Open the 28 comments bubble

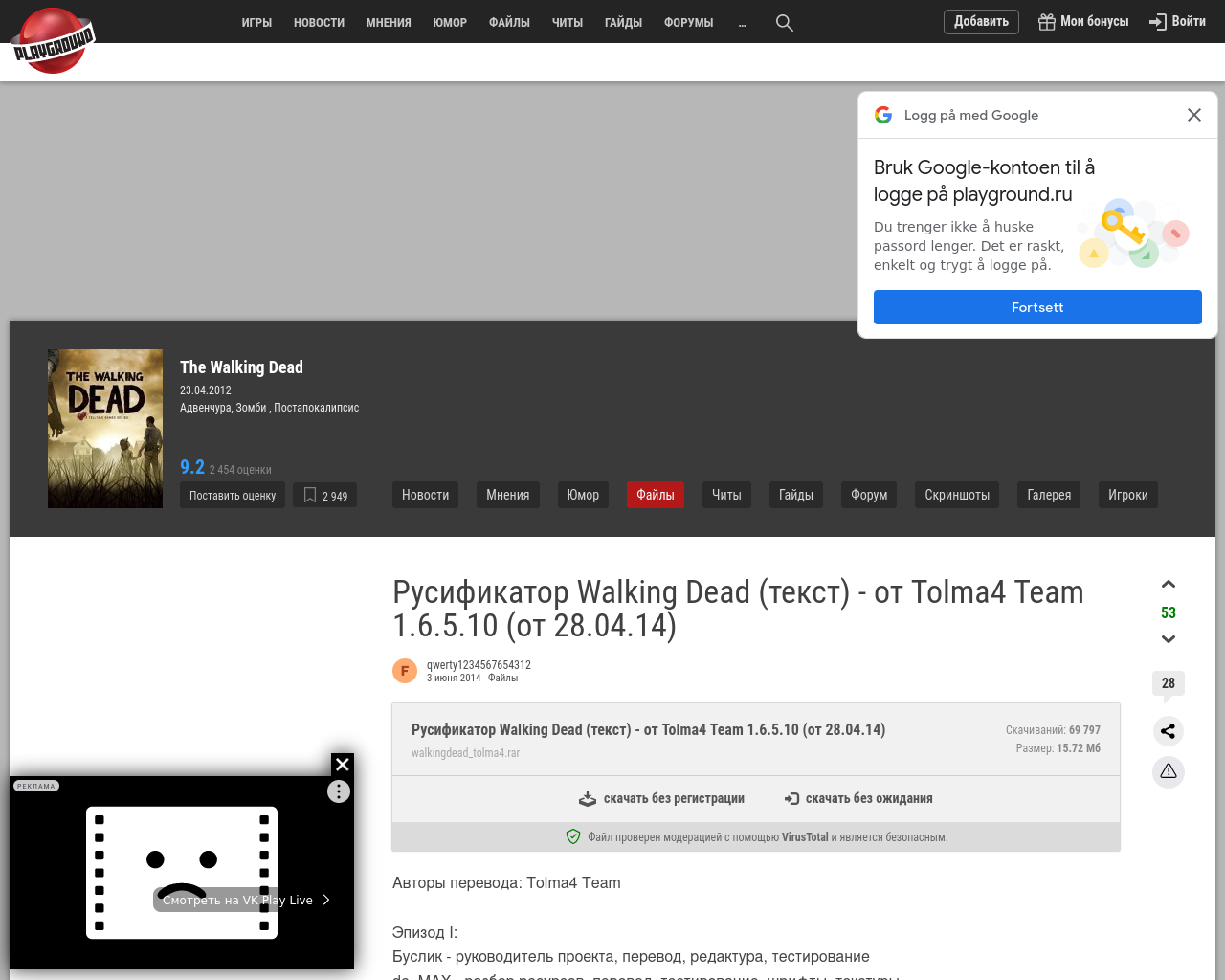tap(1169, 684)
